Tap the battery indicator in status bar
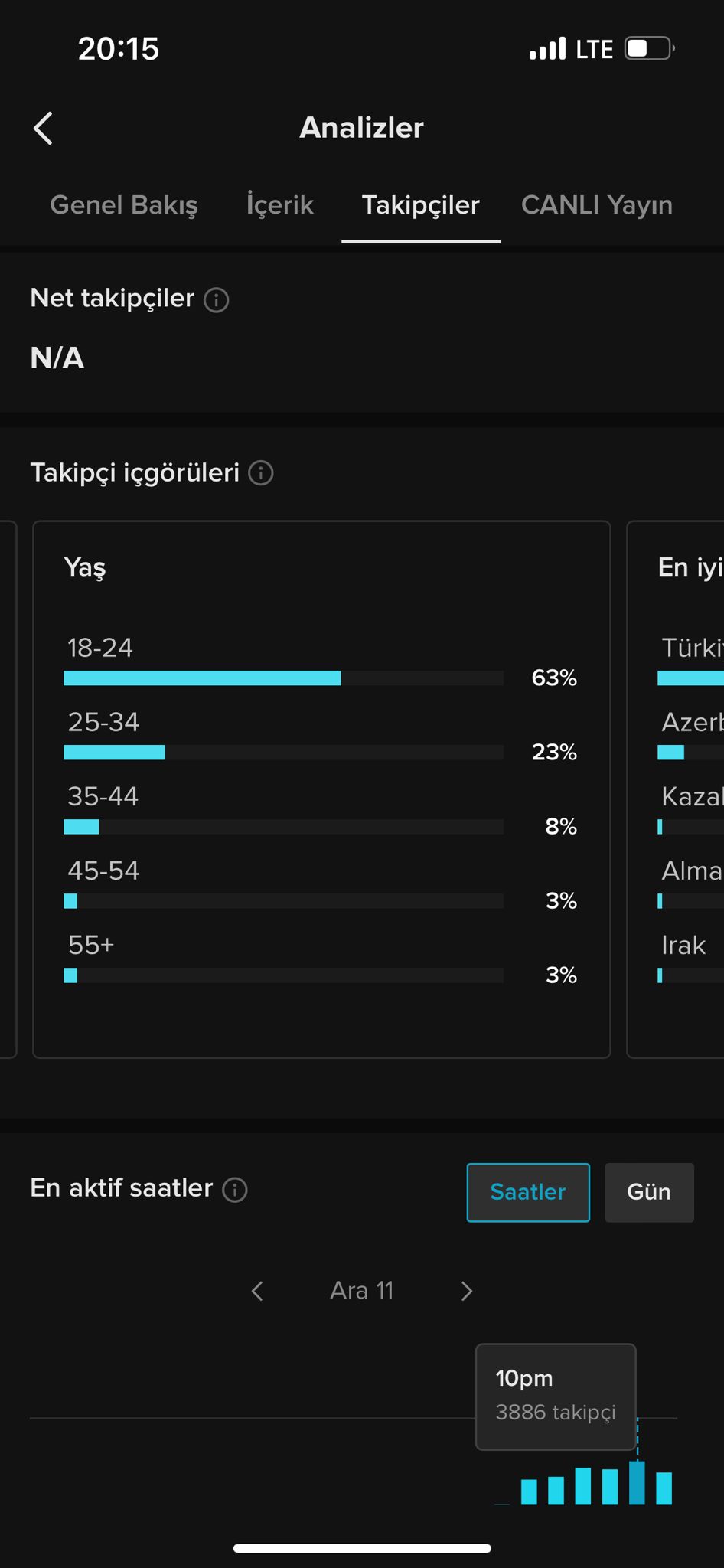This screenshot has width=724, height=1568. [650, 49]
